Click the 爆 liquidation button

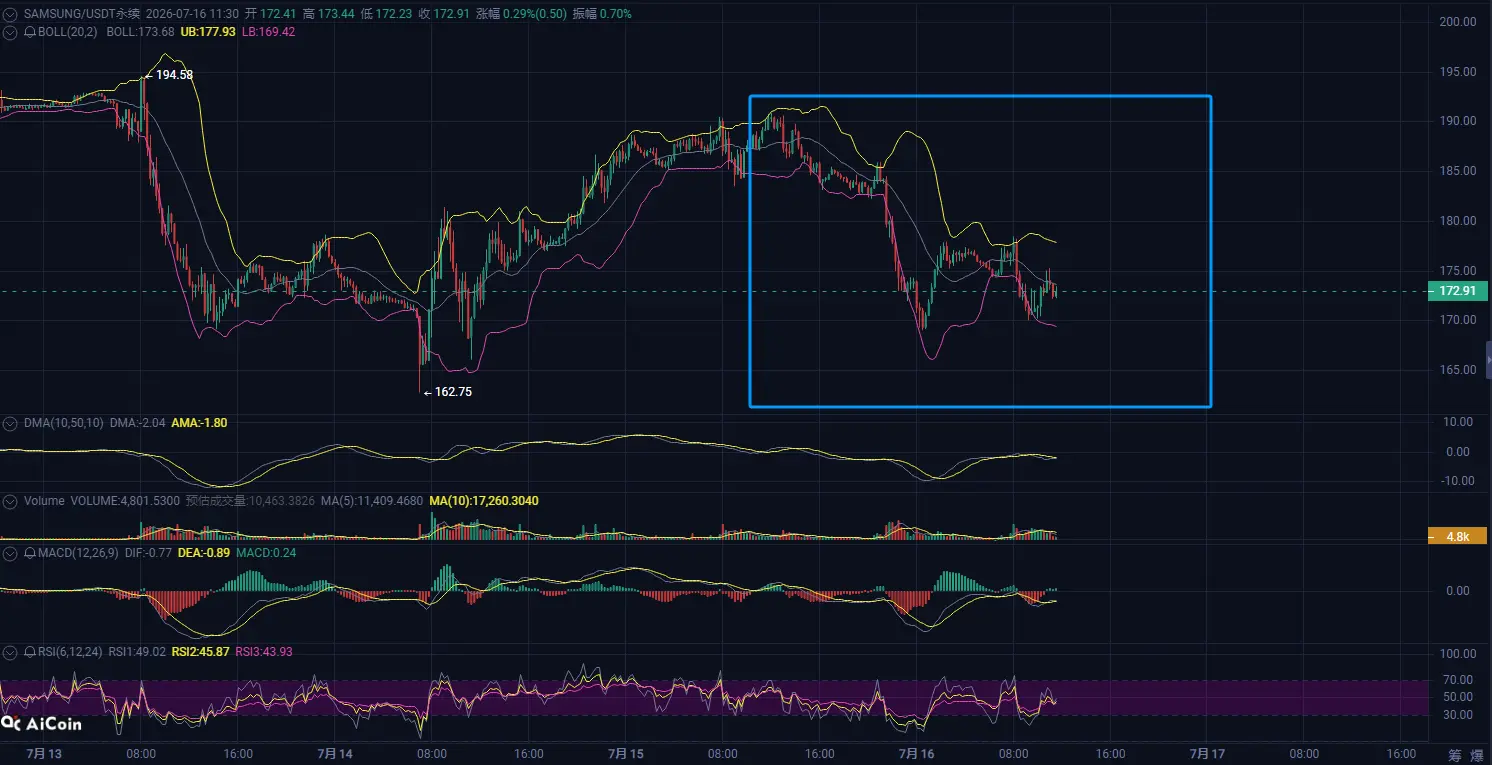(1476, 755)
